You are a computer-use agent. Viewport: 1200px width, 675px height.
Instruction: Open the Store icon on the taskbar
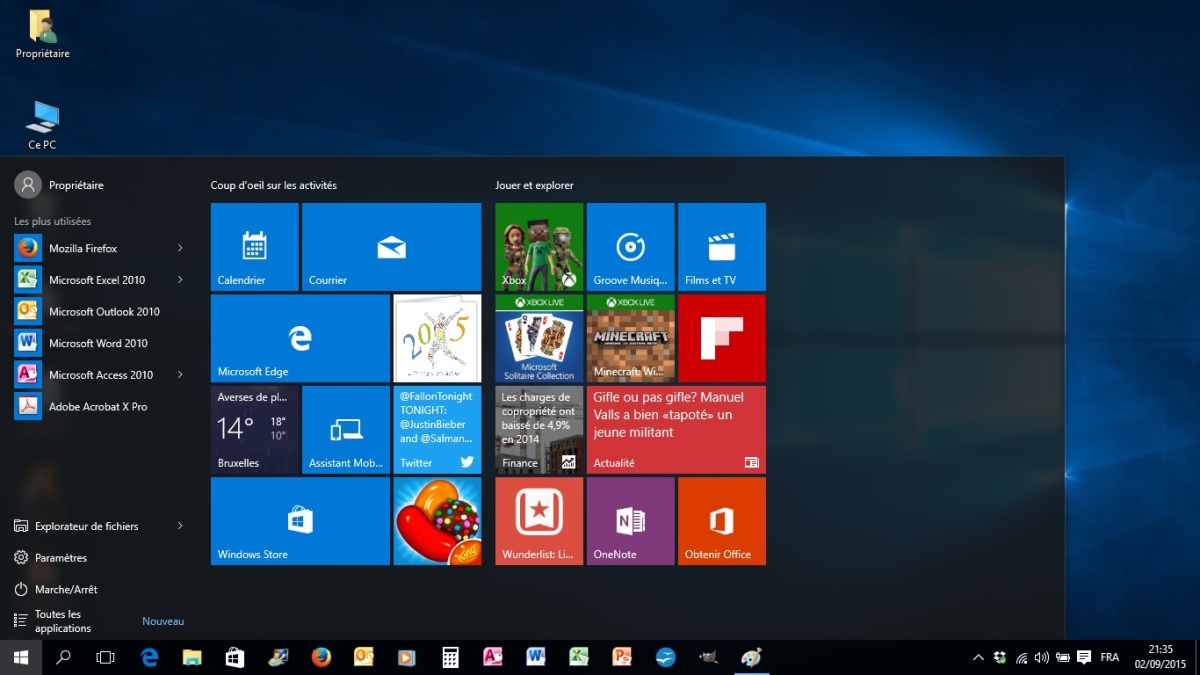click(235, 657)
